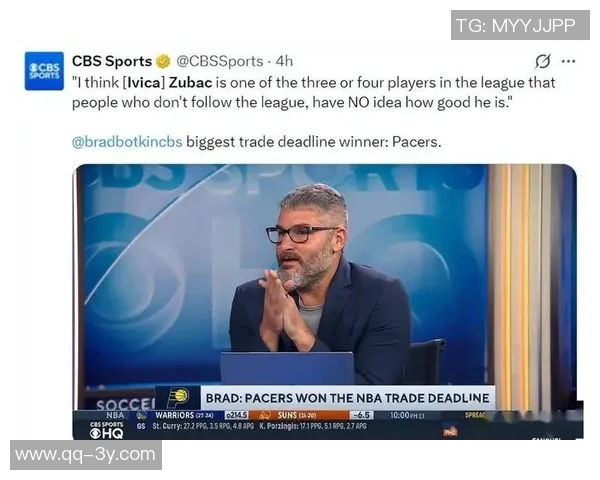Click the Pacers won trade deadline banner

coord(347,398)
